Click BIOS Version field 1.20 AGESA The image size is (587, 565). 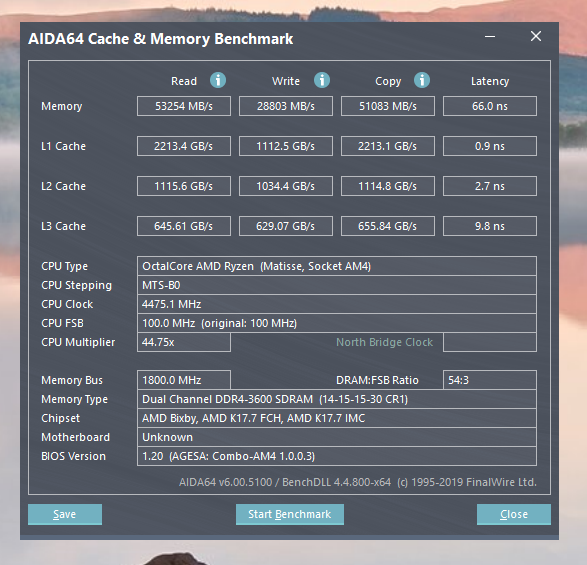tap(337, 456)
